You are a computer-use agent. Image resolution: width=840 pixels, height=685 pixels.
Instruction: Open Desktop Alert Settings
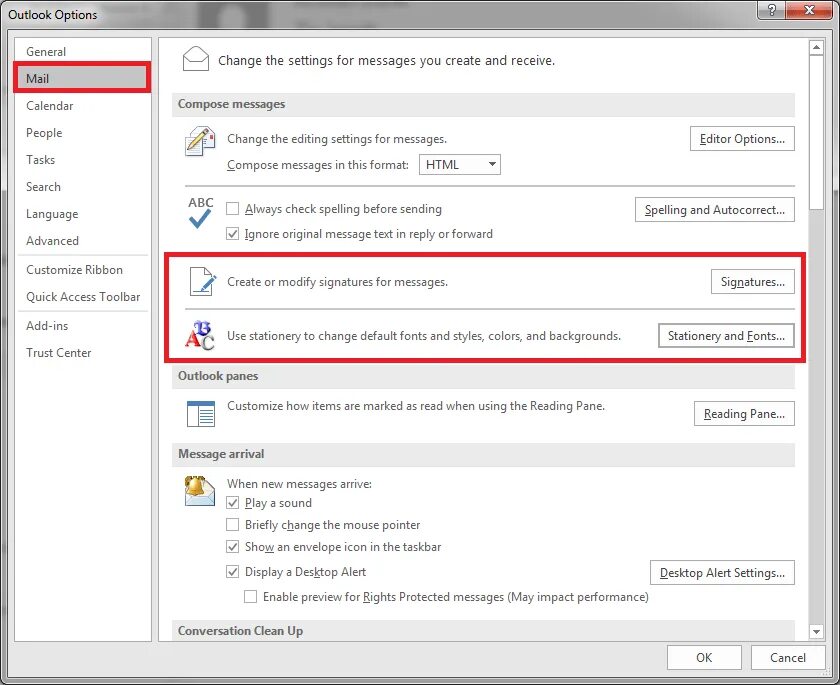pos(722,573)
